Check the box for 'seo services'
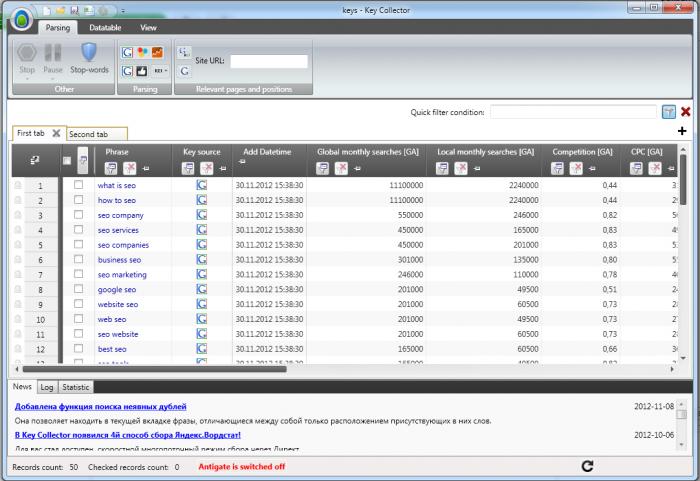This screenshot has height=481, width=700. (79, 229)
